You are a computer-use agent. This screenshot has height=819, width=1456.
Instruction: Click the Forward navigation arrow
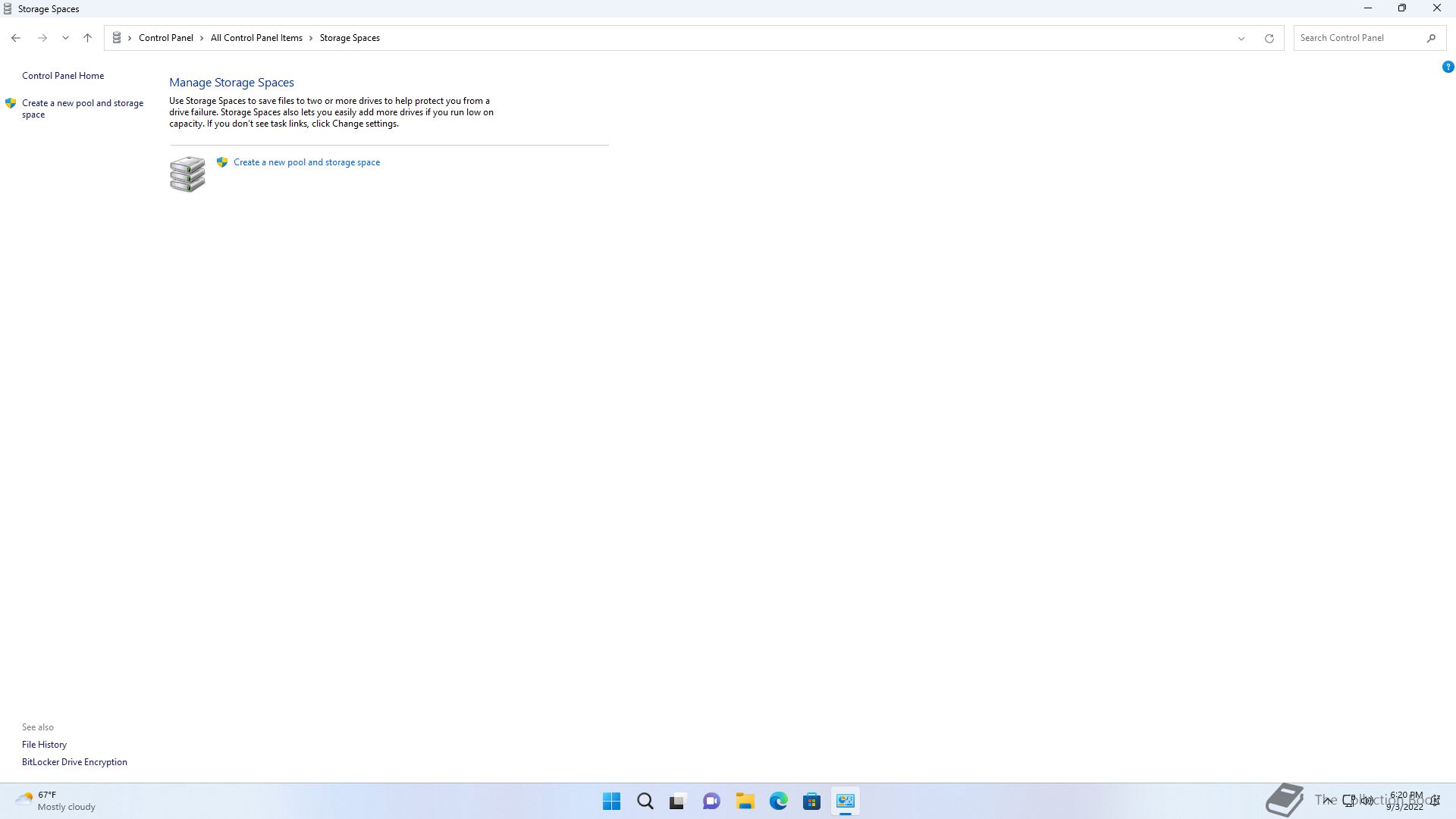point(42,38)
